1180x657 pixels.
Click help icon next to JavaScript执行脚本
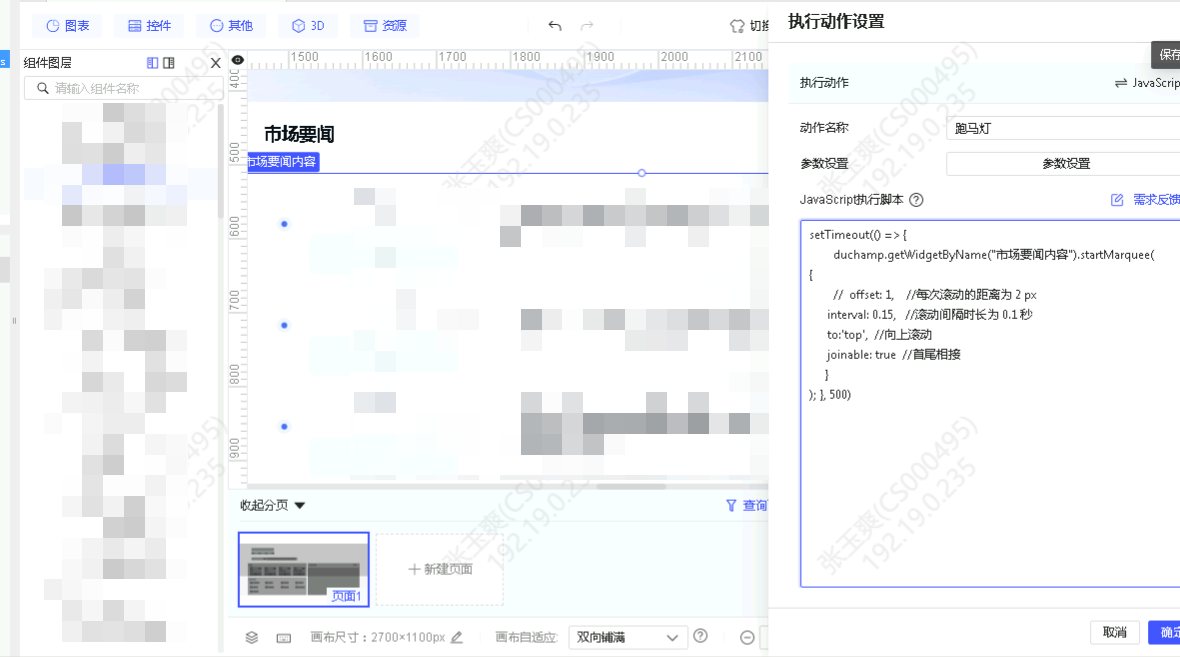916,200
